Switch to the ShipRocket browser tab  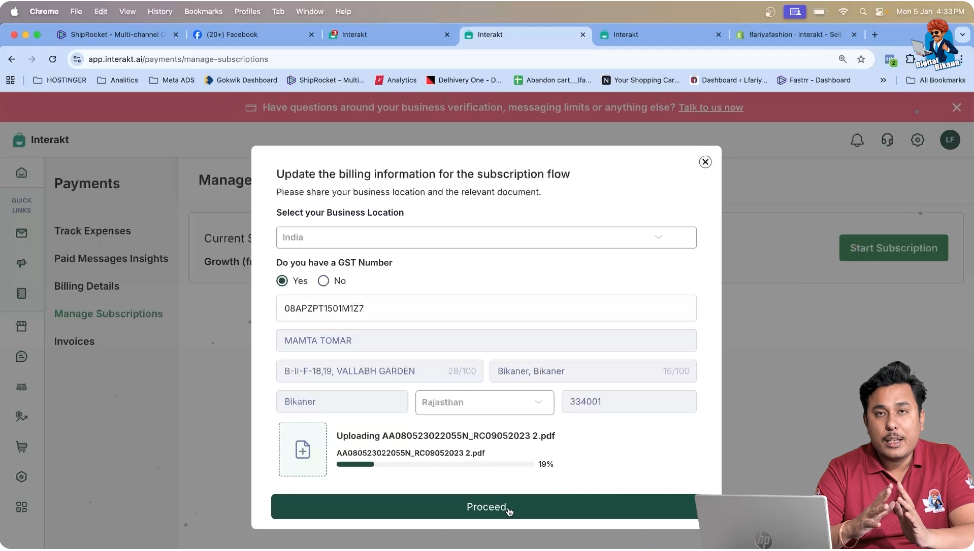click(x=117, y=34)
